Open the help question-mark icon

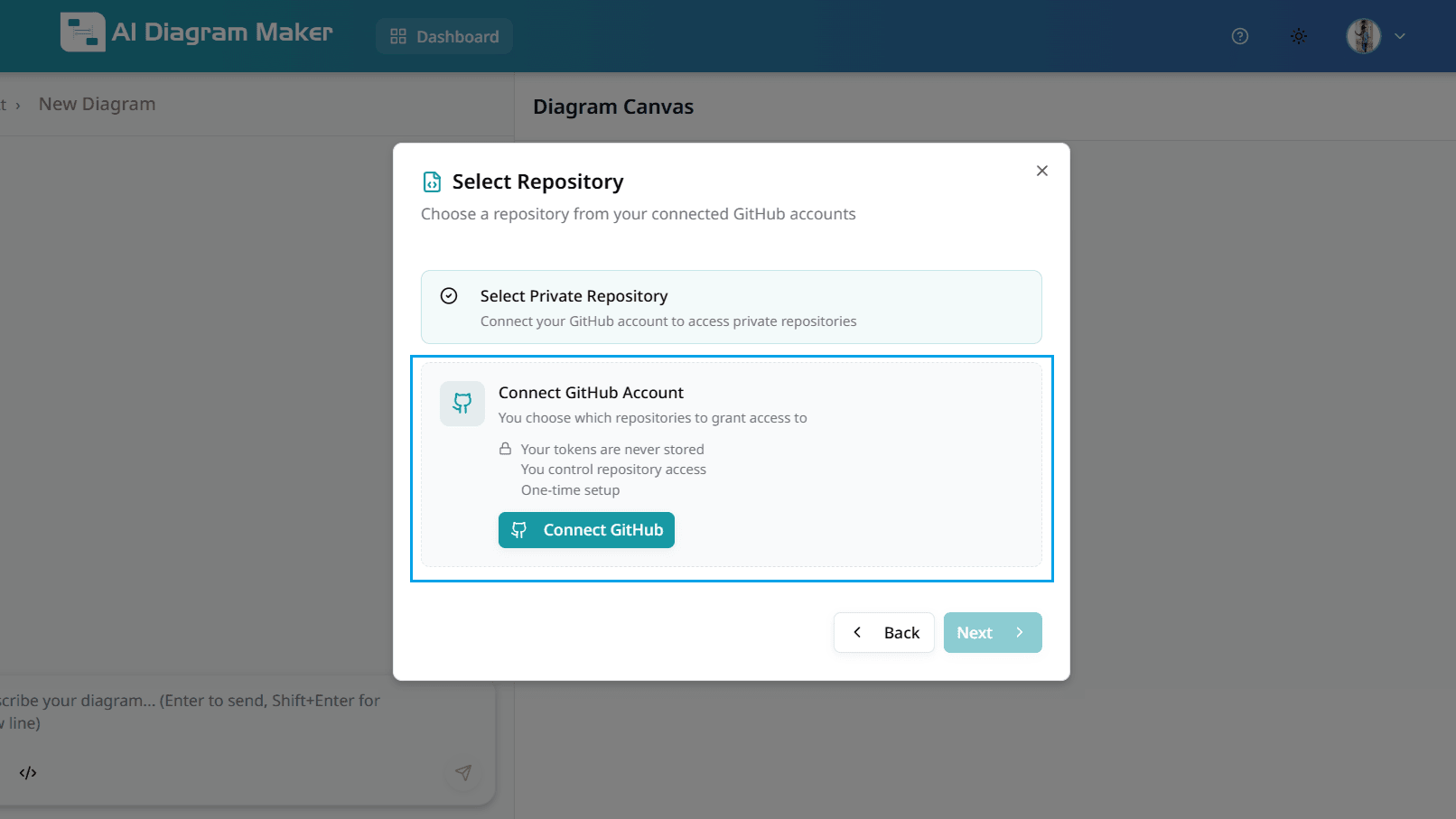(x=1239, y=36)
